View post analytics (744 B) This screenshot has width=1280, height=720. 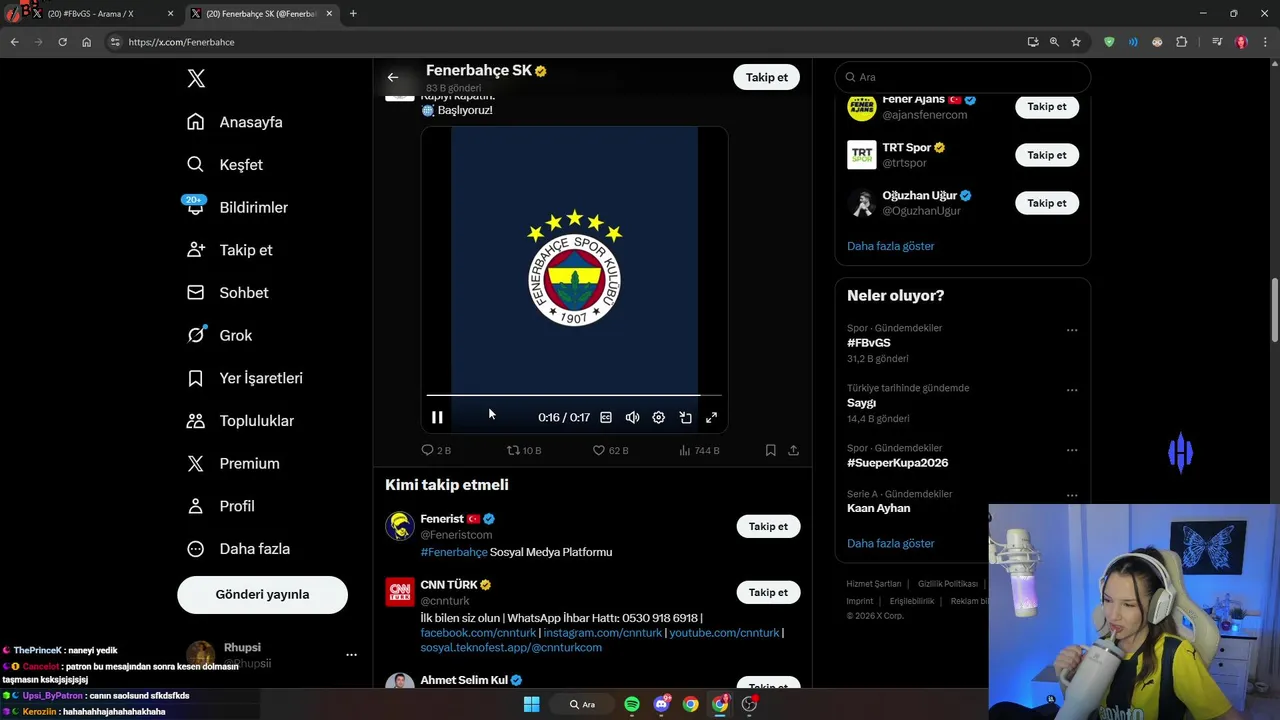699,451
